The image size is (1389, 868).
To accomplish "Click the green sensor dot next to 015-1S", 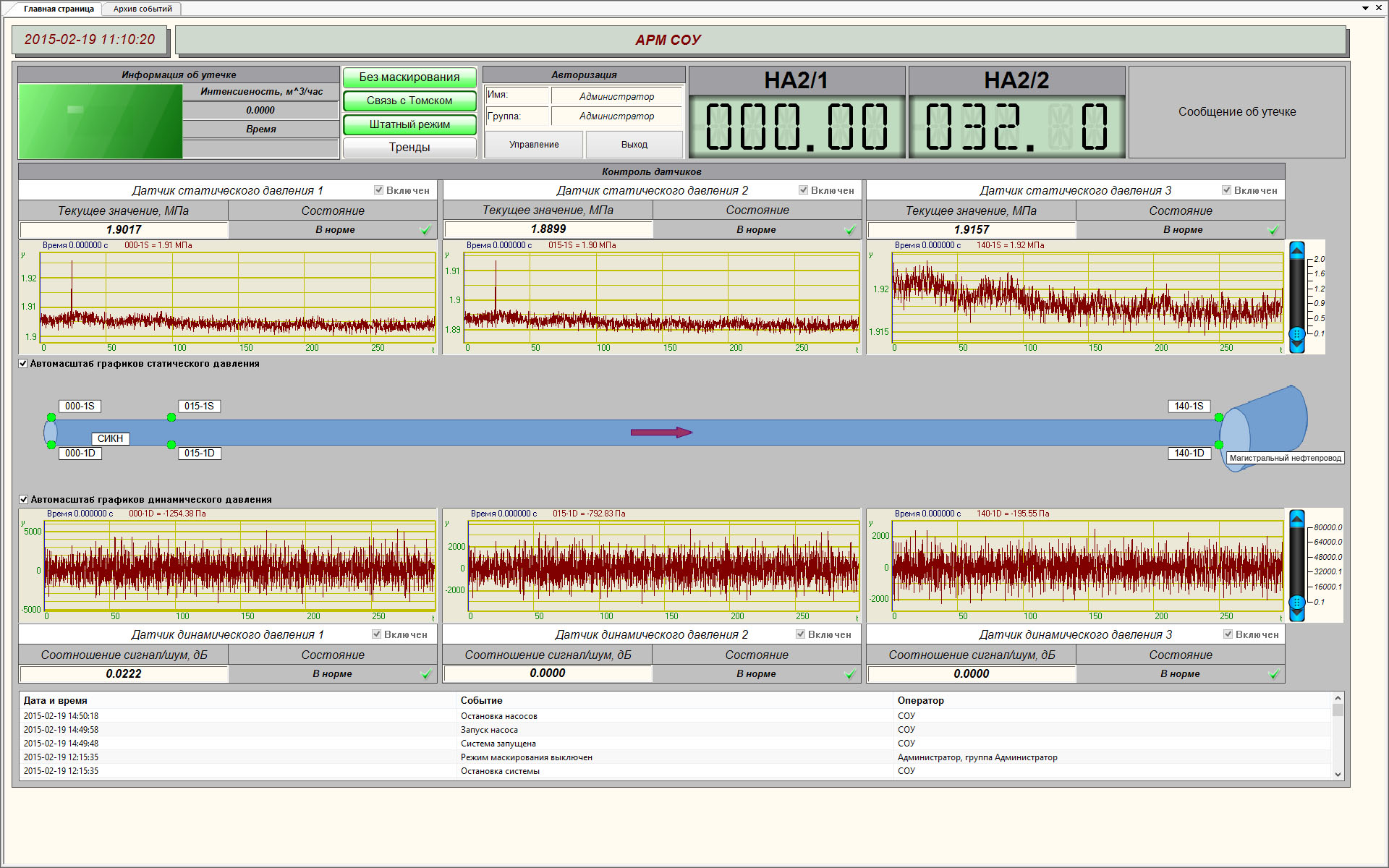I will 171,417.
